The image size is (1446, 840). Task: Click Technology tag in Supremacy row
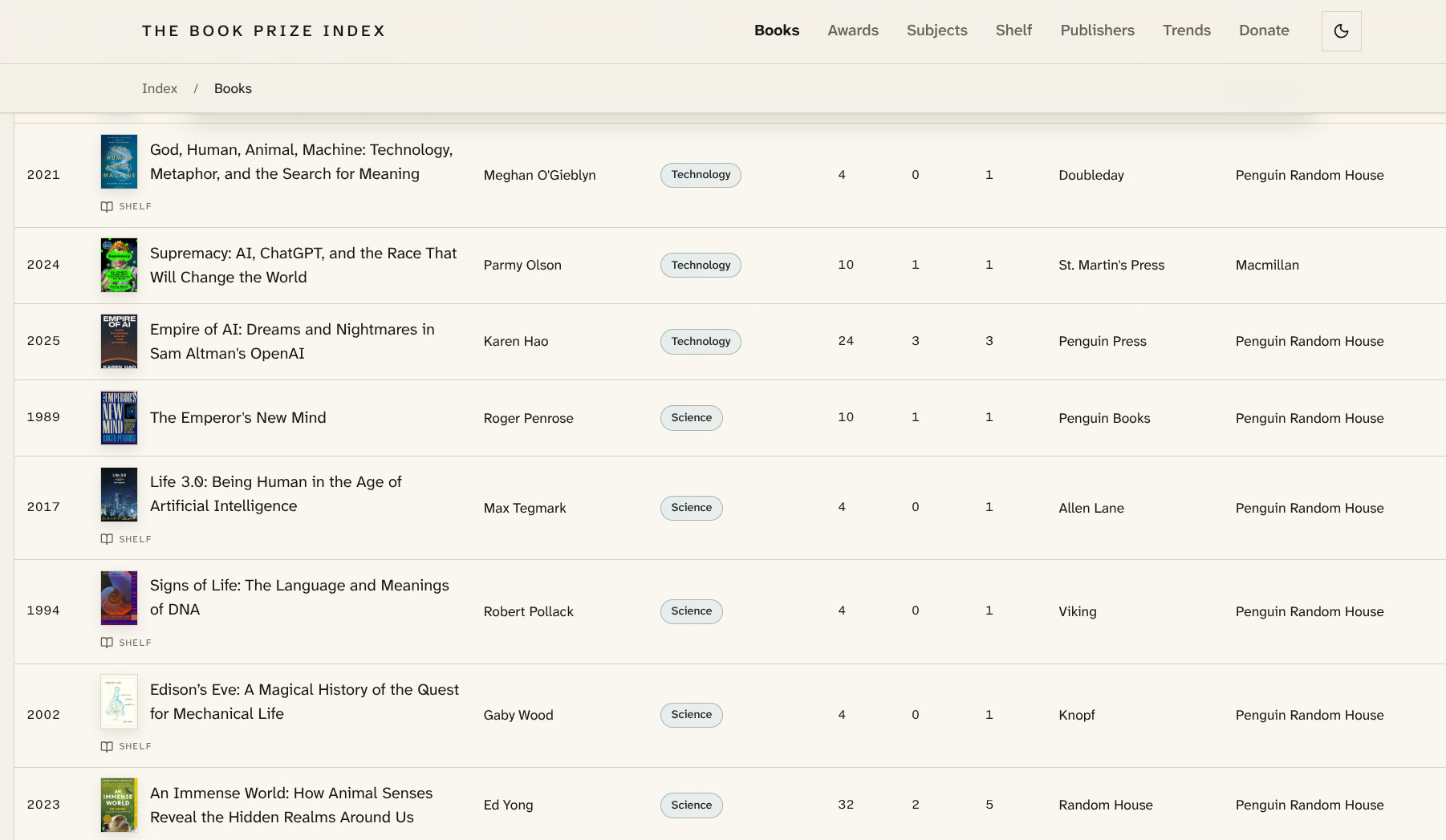click(x=701, y=265)
